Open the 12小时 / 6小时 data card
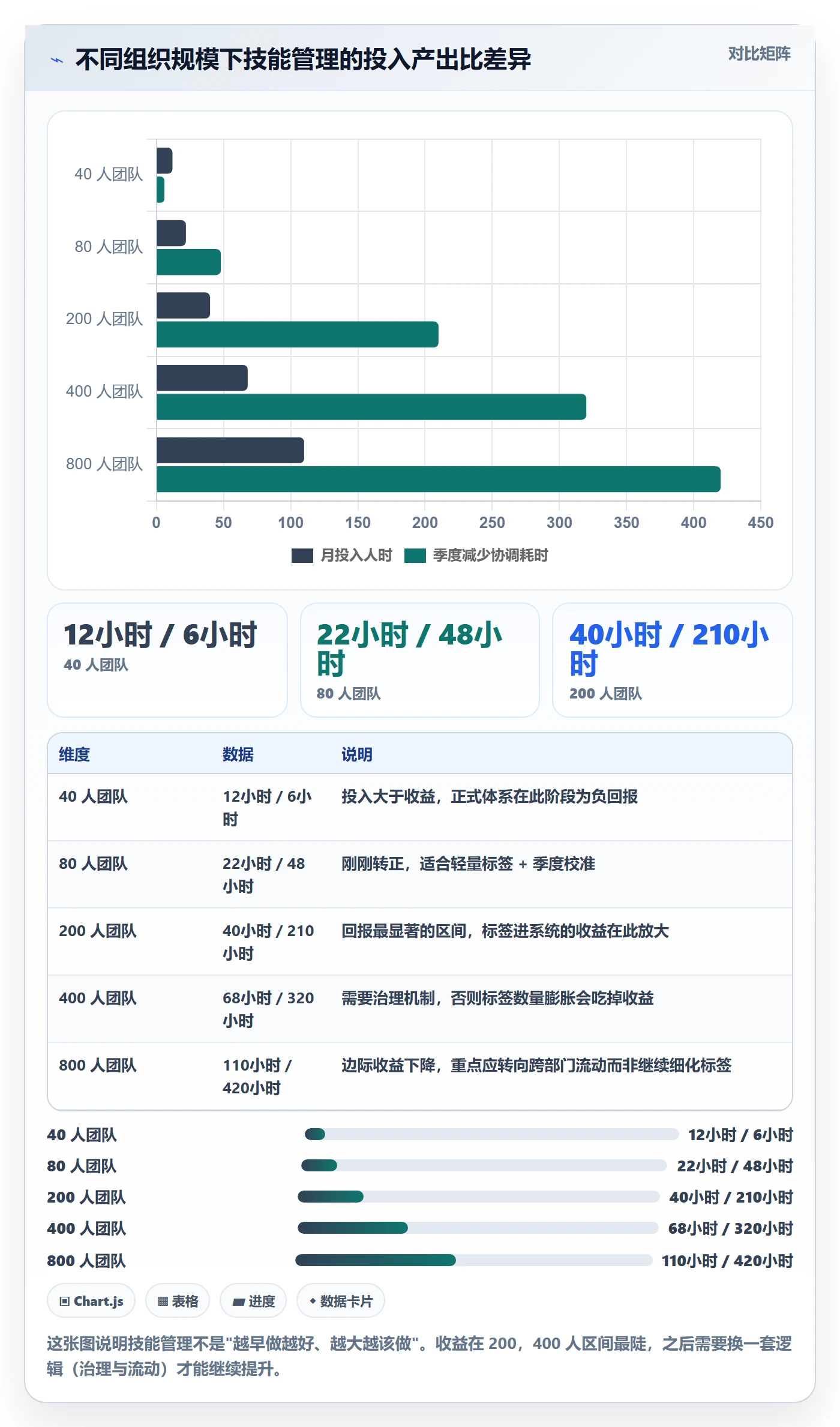This screenshot has width=840, height=1427. [x=167, y=660]
